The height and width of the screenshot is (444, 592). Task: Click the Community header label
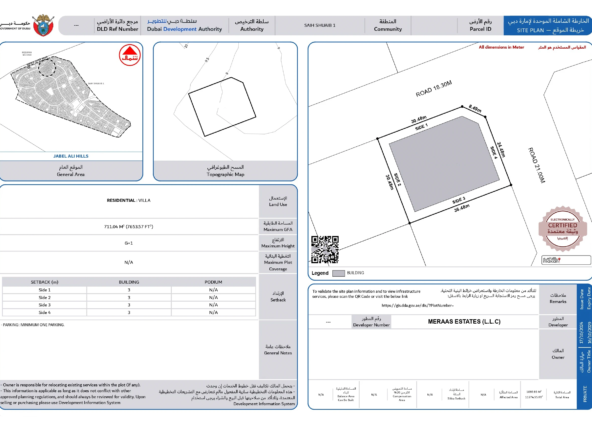[x=388, y=25]
